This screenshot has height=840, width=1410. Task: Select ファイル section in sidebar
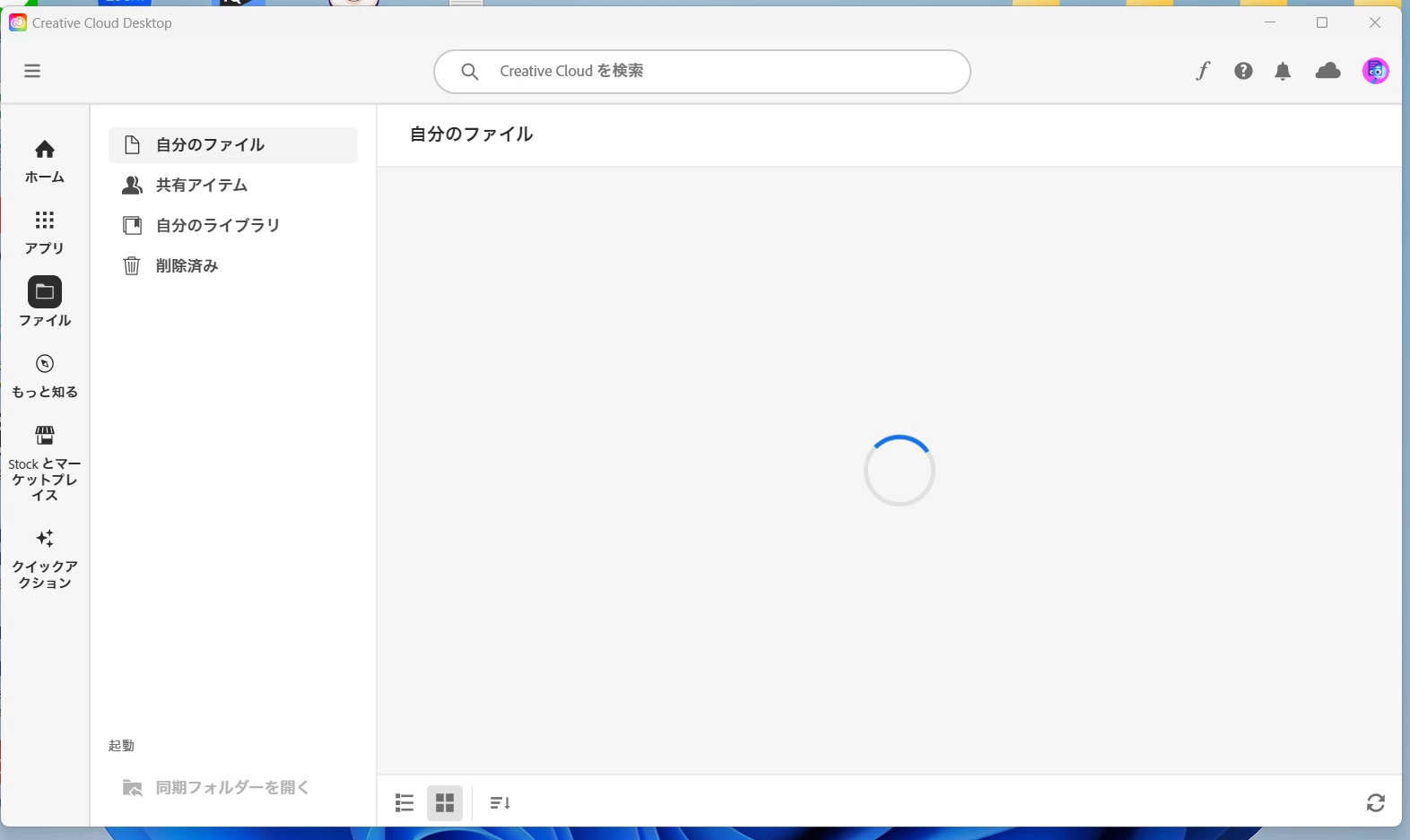click(45, 302)
